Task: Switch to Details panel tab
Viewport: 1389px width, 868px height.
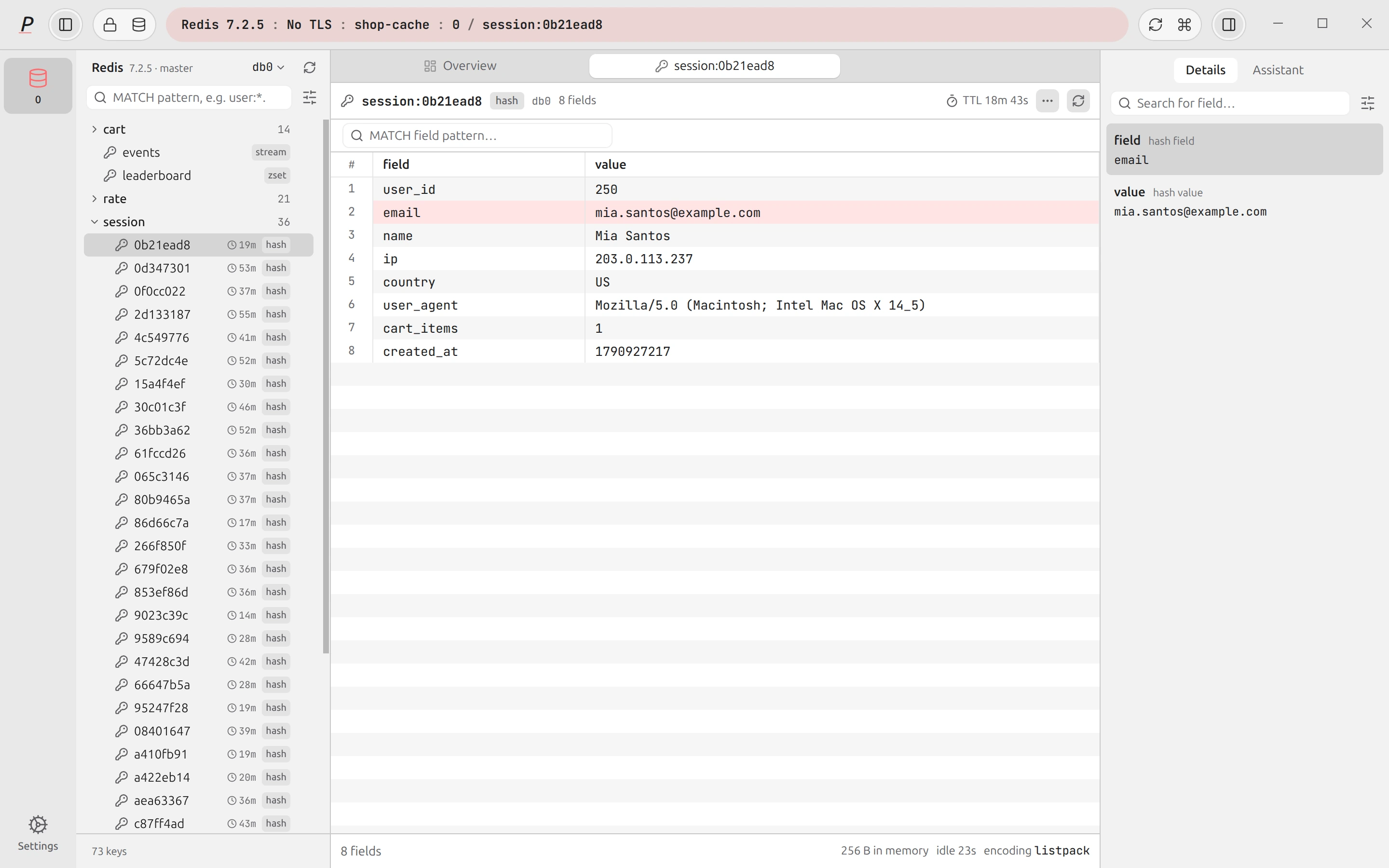Action: (1205, 70)
